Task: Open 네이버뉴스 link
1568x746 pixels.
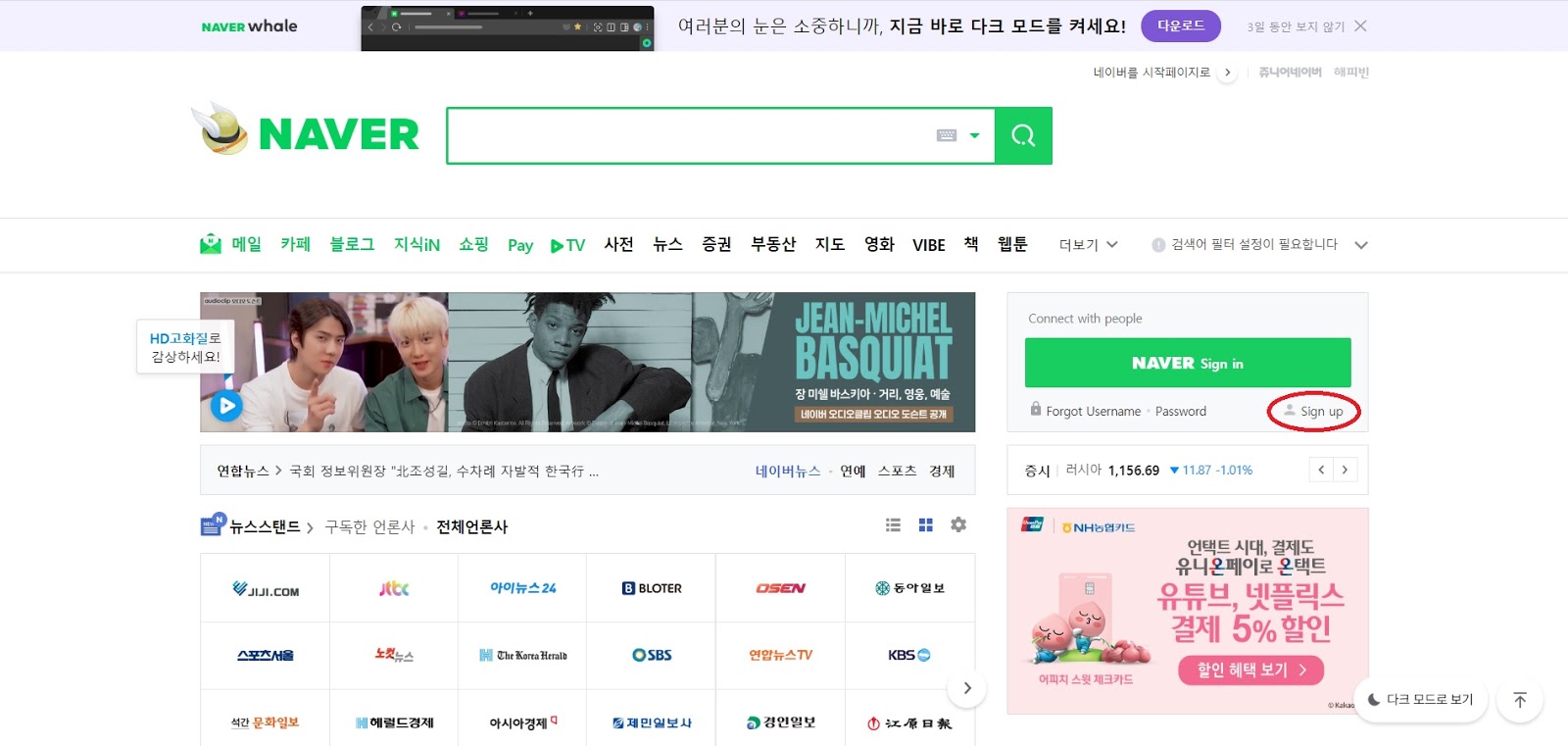Action: (788, 472)
